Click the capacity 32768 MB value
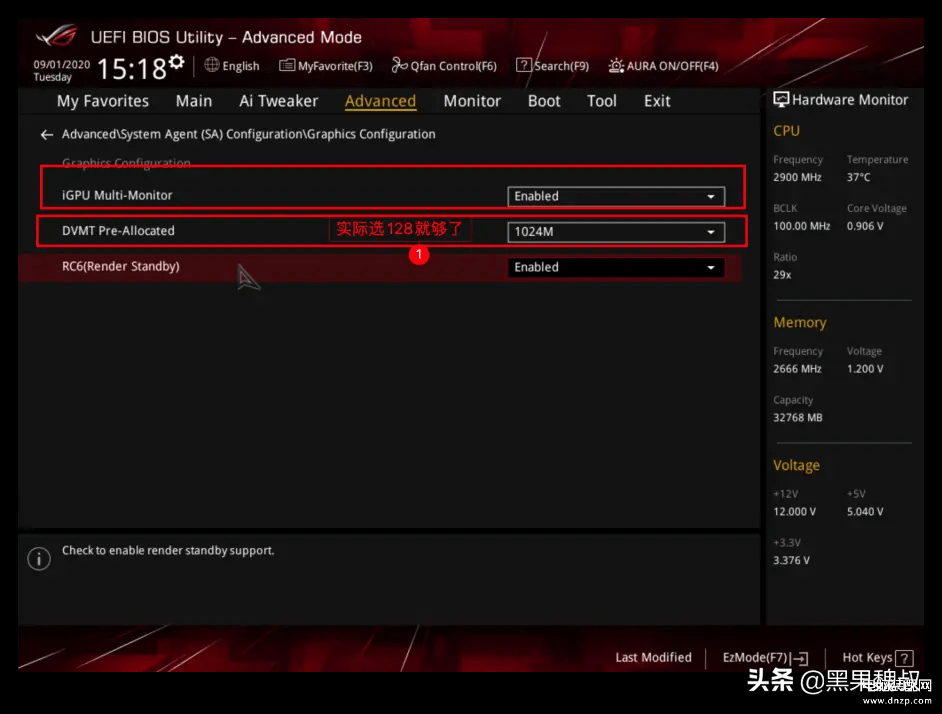 (798, 418)
